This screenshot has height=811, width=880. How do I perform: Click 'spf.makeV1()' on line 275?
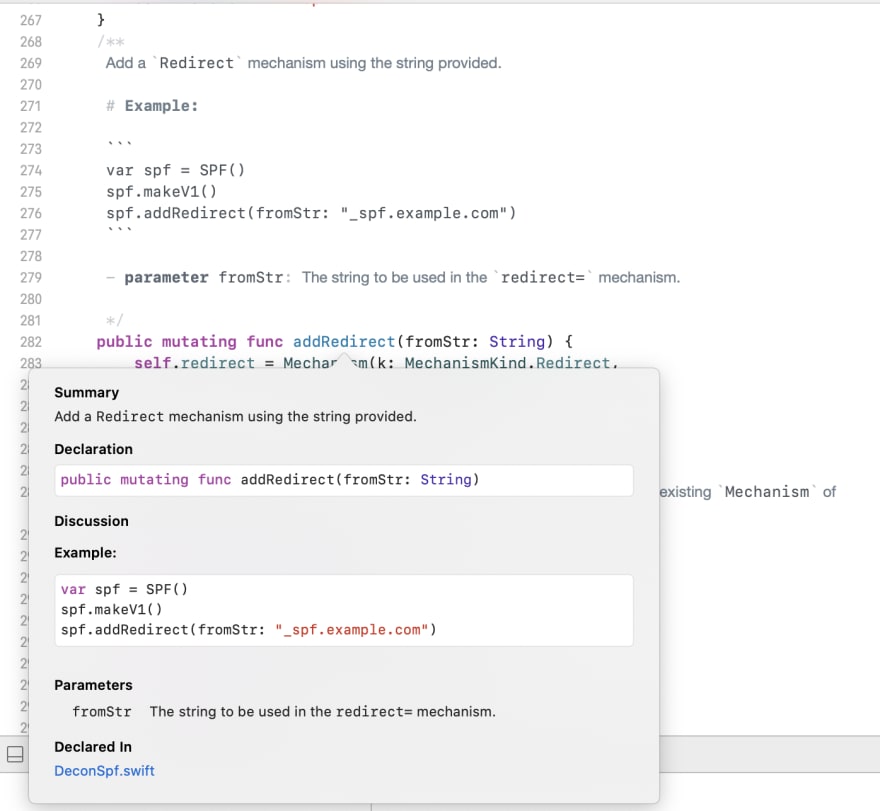[x=162, y=191]
